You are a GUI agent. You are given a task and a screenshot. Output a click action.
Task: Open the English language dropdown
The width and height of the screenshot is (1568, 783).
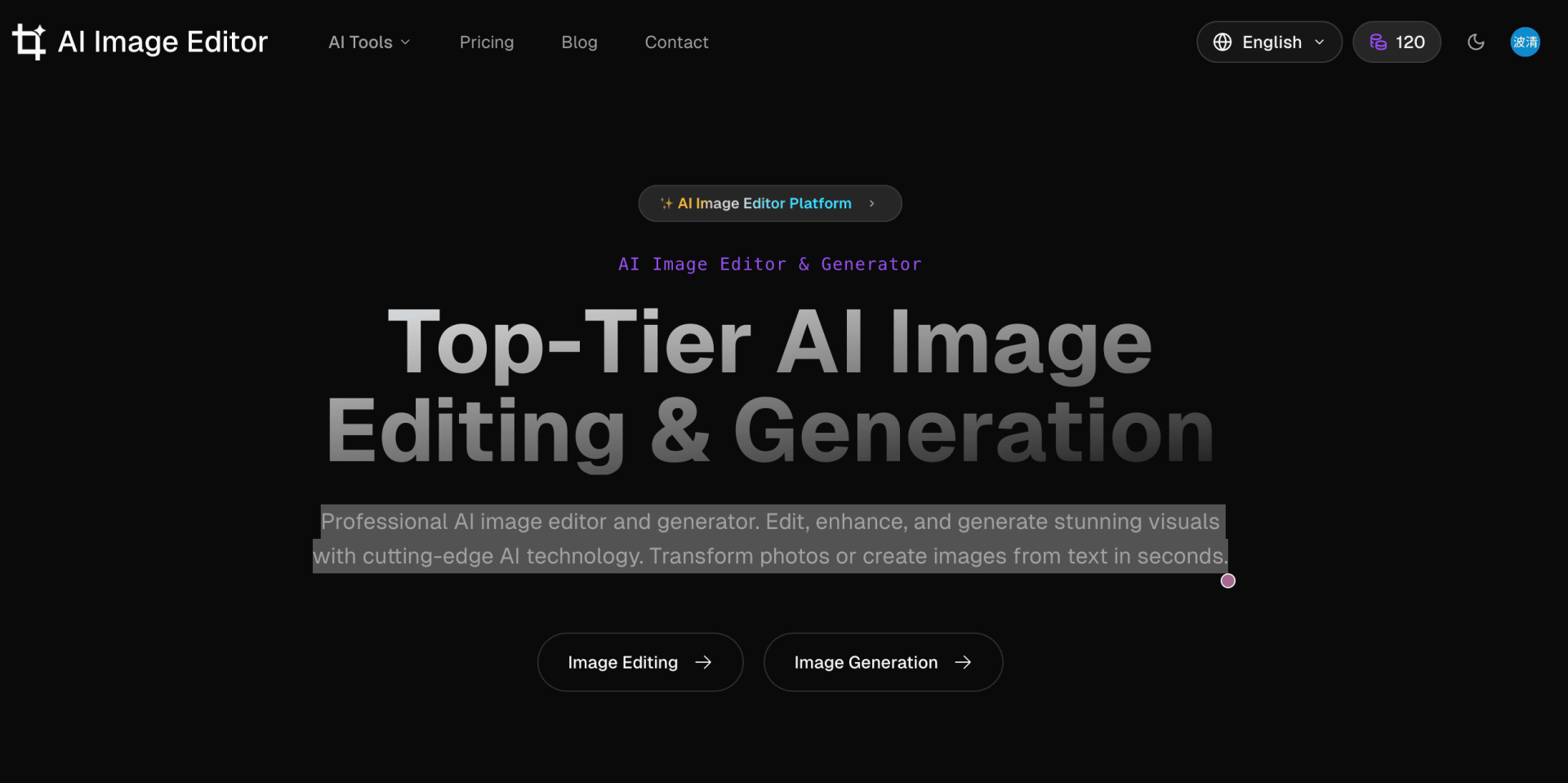[1268, 42]
